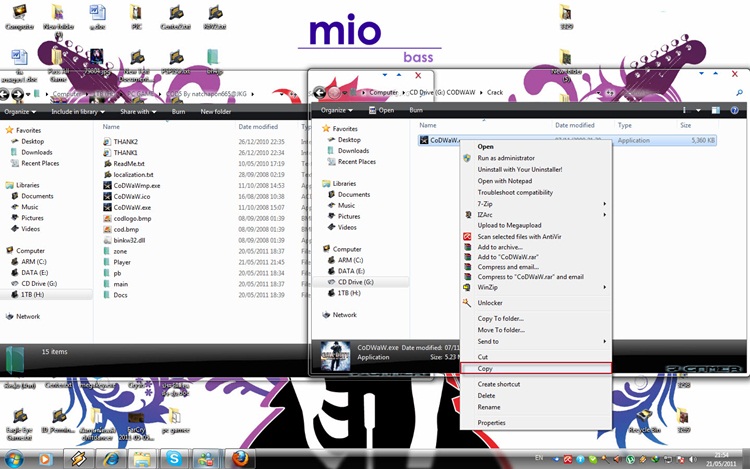The height and width of the screenshot is (469, 750).
Task: Click the CD Drive (G:) CODWAW breadcrumb
Action: coord(442,92)
